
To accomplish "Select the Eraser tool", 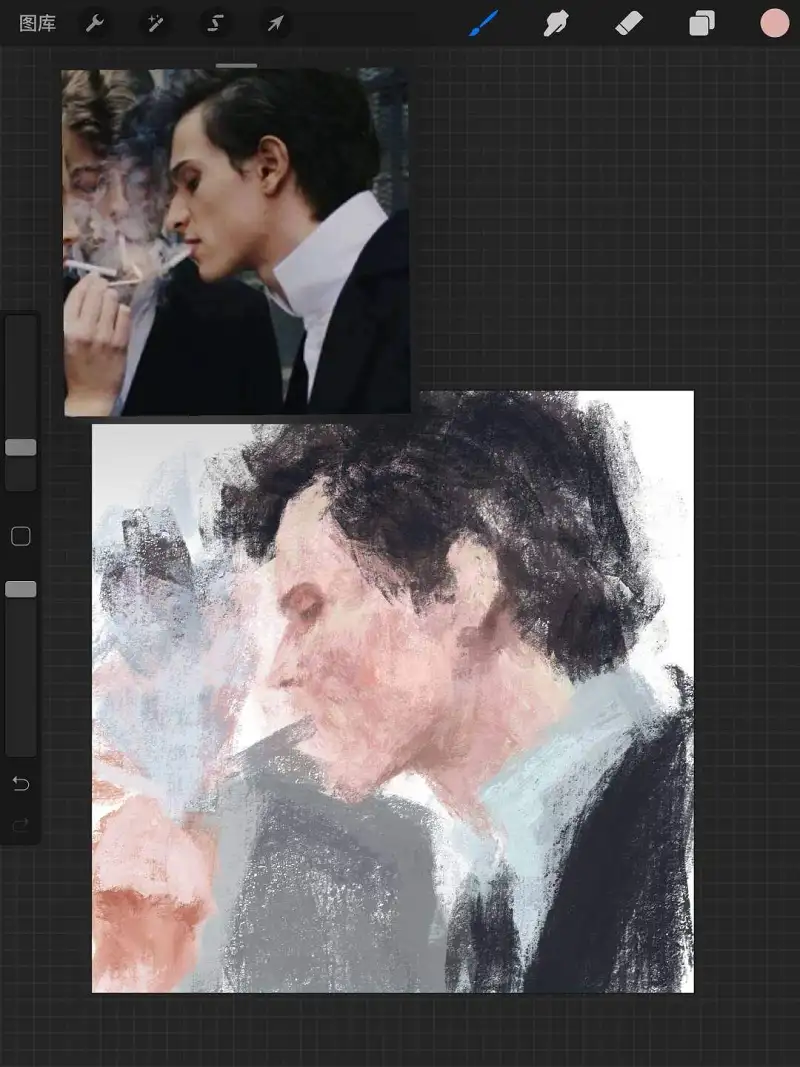I will [629, 24].
